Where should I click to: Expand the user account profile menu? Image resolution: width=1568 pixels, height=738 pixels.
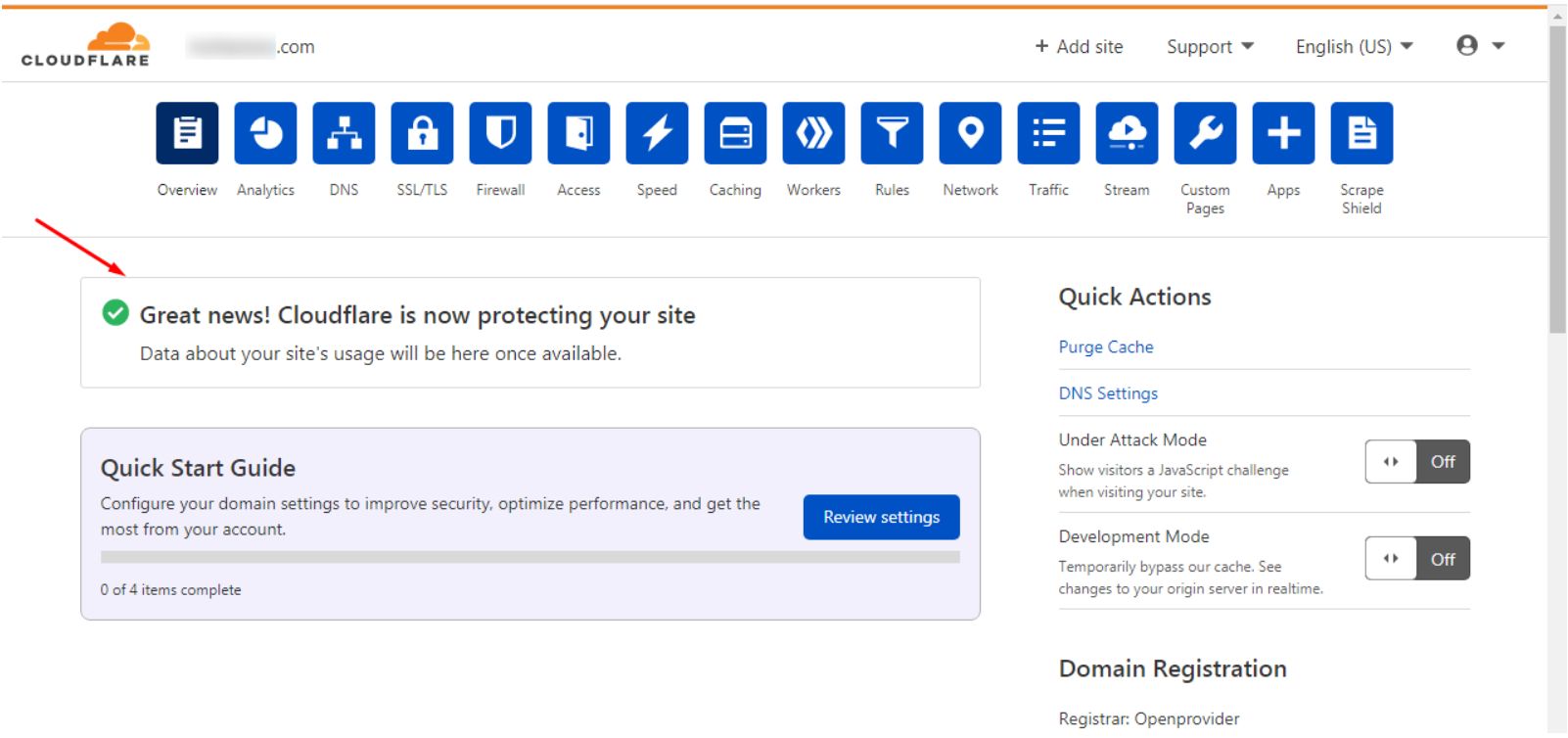point(1479,46)
